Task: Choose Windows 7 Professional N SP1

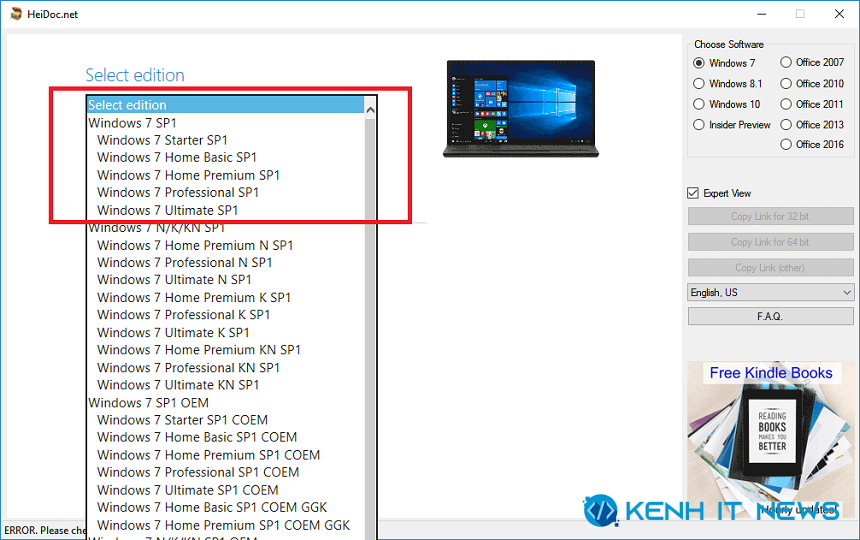Action: point(185,263)
